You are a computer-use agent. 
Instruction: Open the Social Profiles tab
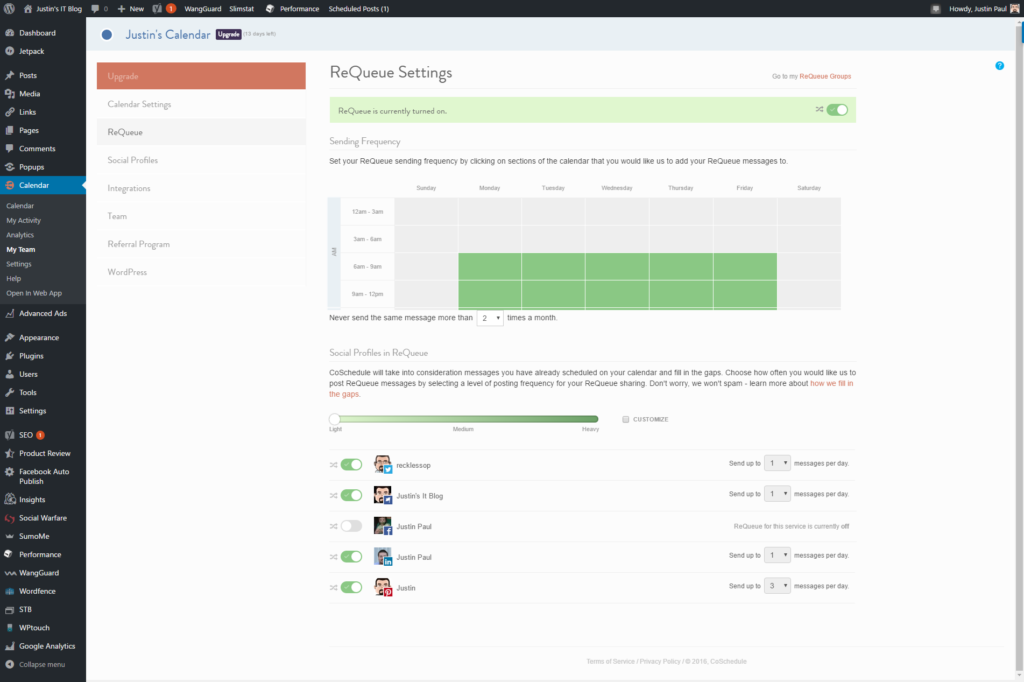pos(201,160)
